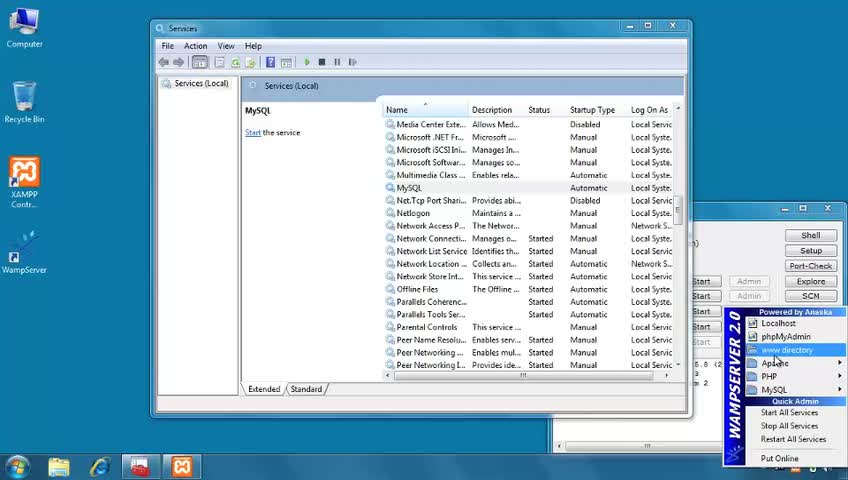Click the green Start Service play icon
The height and width of the screenshot is (480, 848).
307,62
